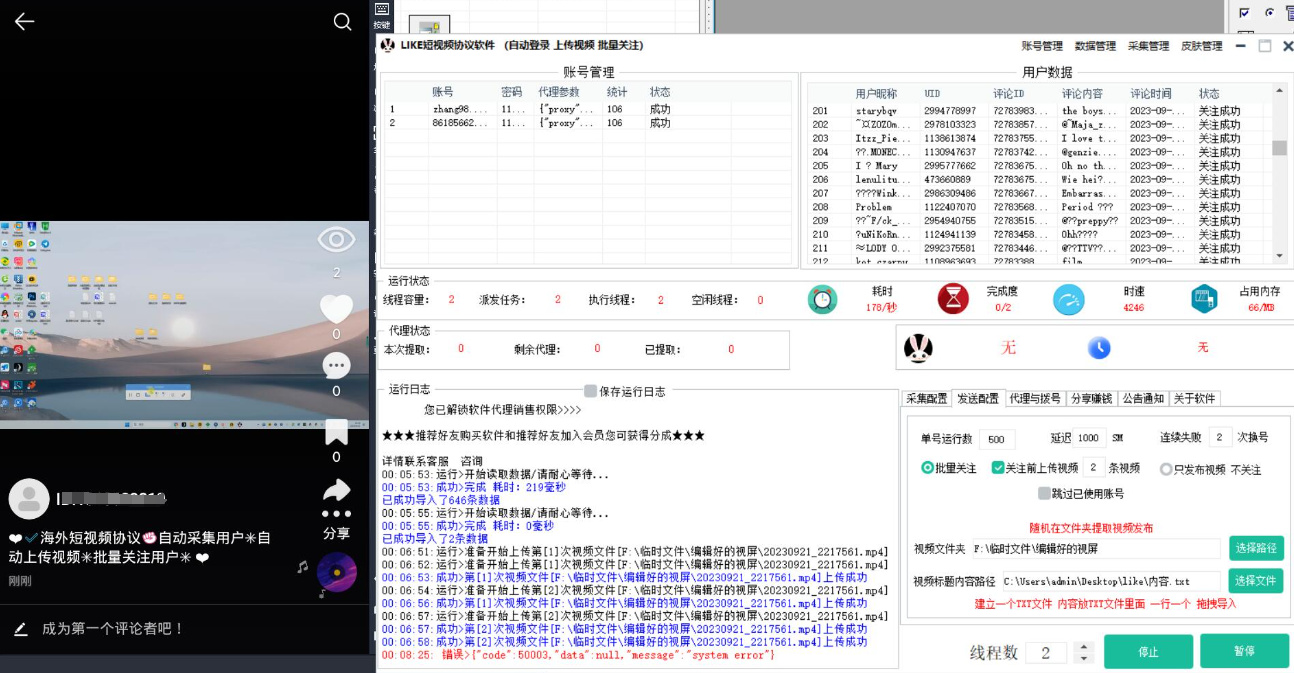Click the blue speedometer icon beside 时速
Viewport: 1294px width, 673px height.
1069,299
